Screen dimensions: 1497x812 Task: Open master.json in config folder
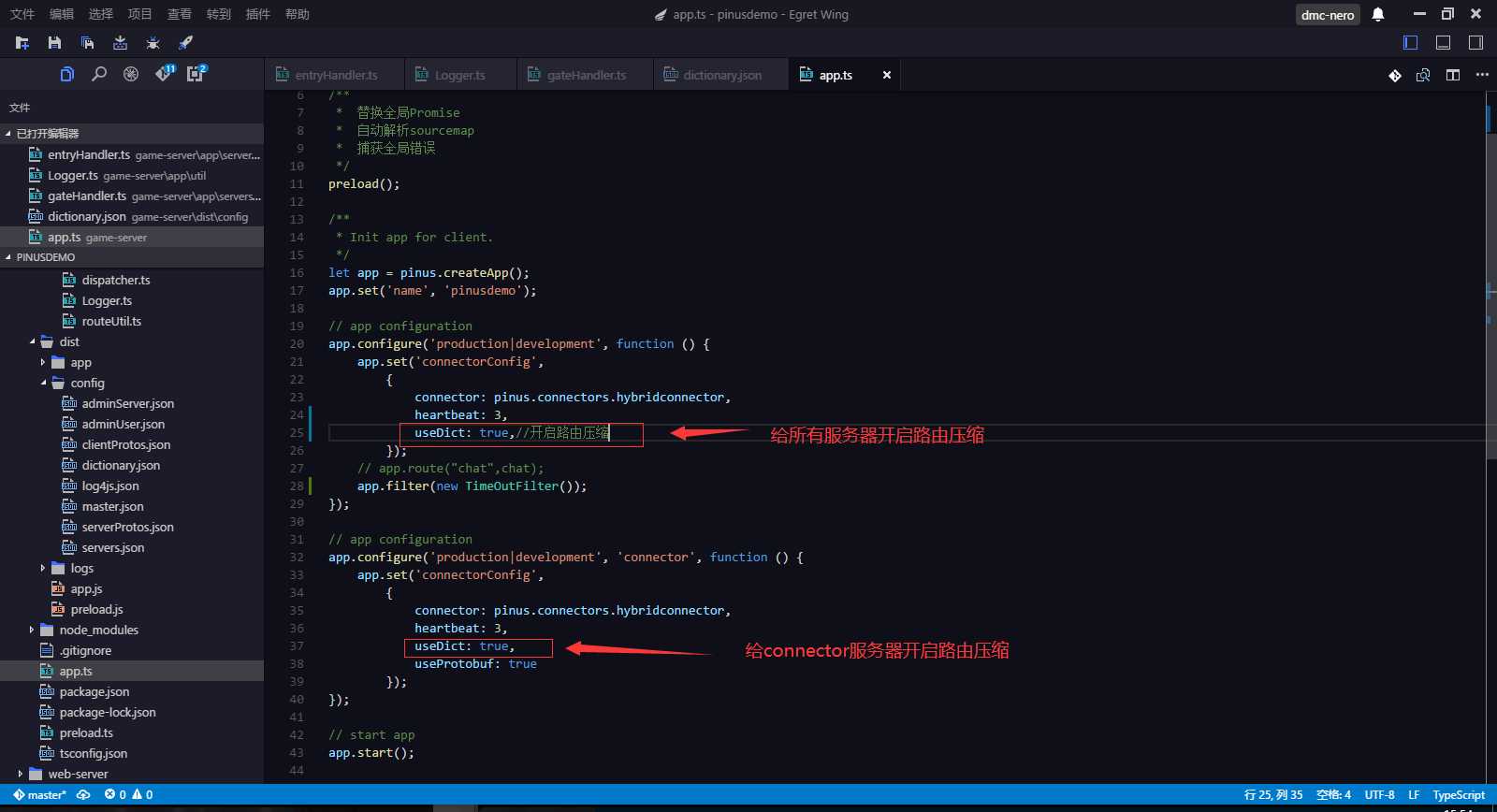[132, 507]
